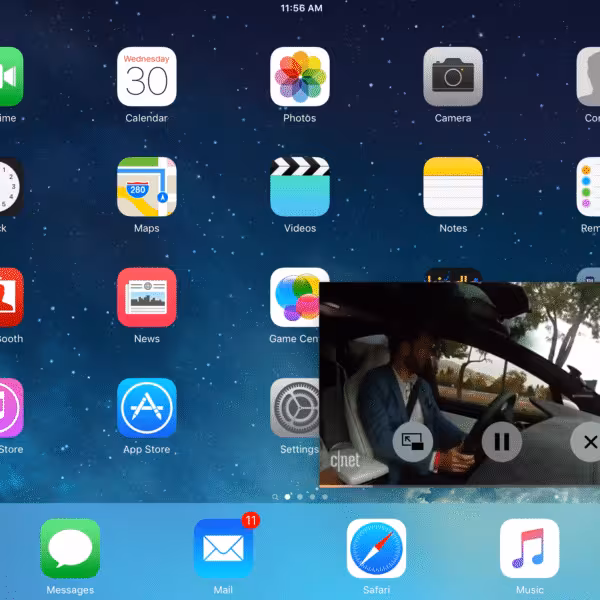
Task: Tap the Messages label under dock icon
Action: [70, 590]
